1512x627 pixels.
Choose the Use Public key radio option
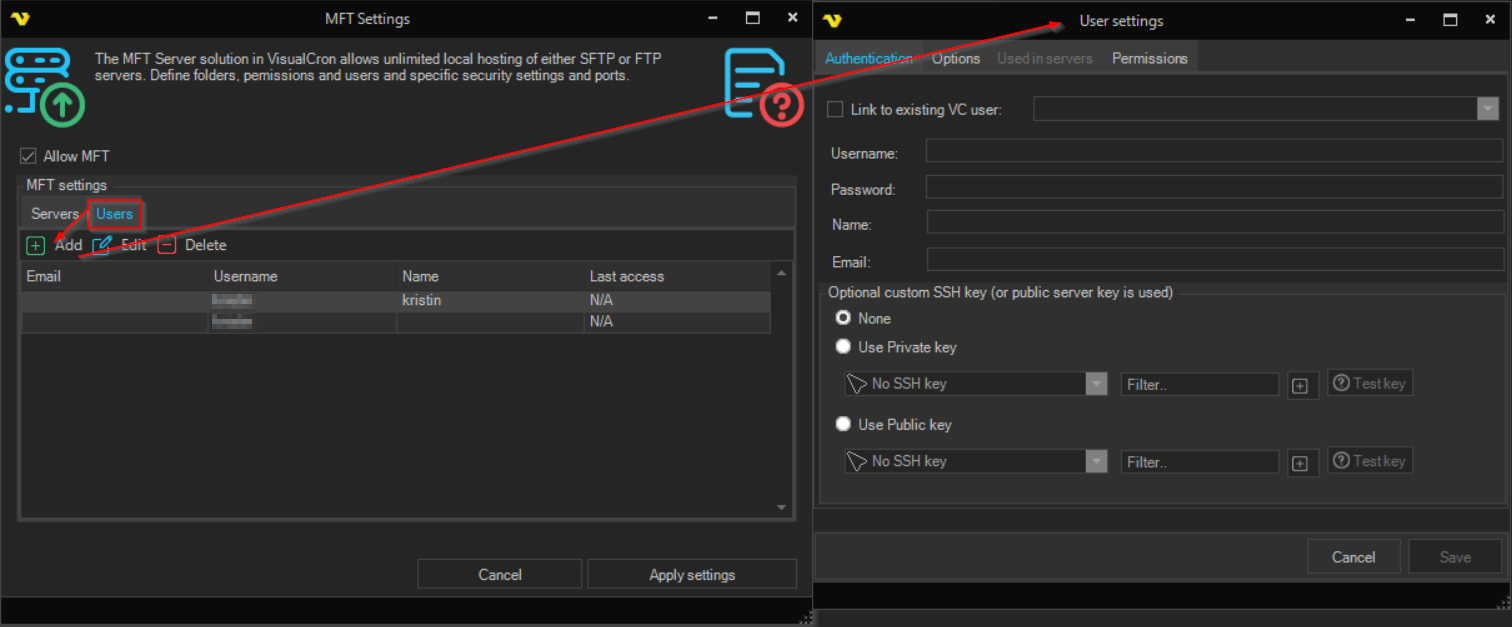[x=843, y=424]
